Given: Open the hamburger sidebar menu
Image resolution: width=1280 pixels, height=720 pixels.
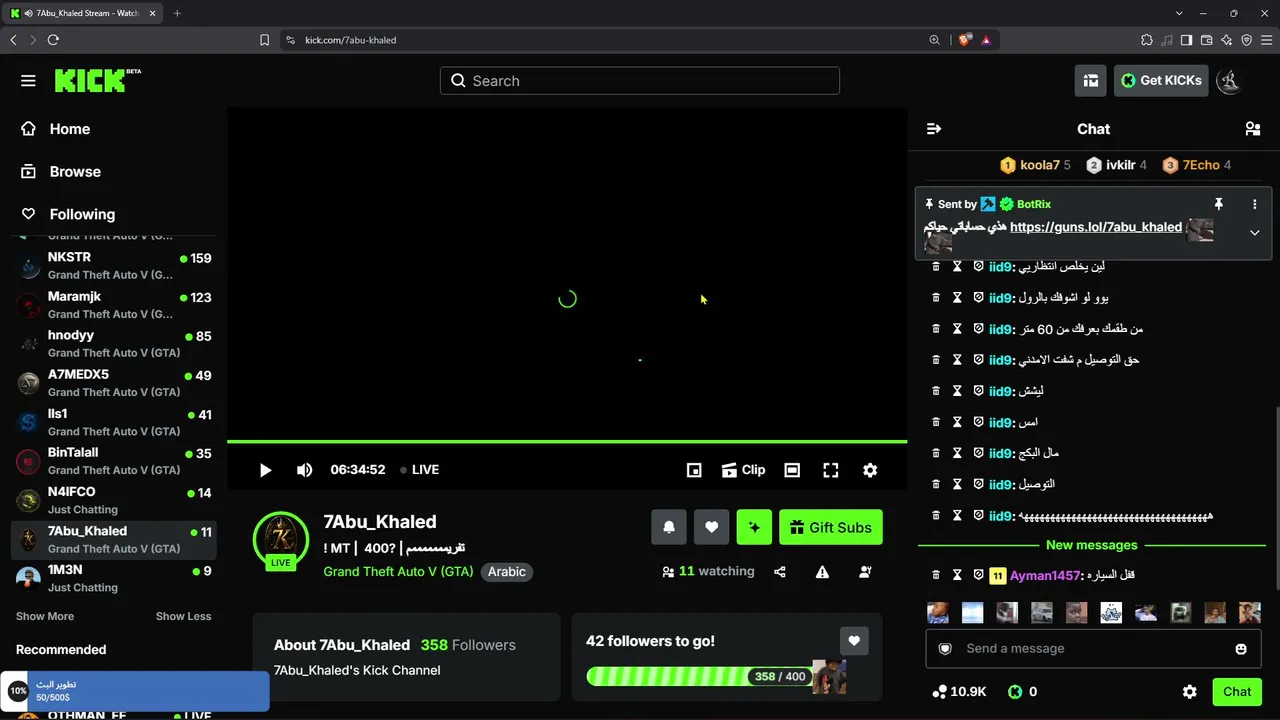Looking at the screenshot, I should (x=28, y=81).
